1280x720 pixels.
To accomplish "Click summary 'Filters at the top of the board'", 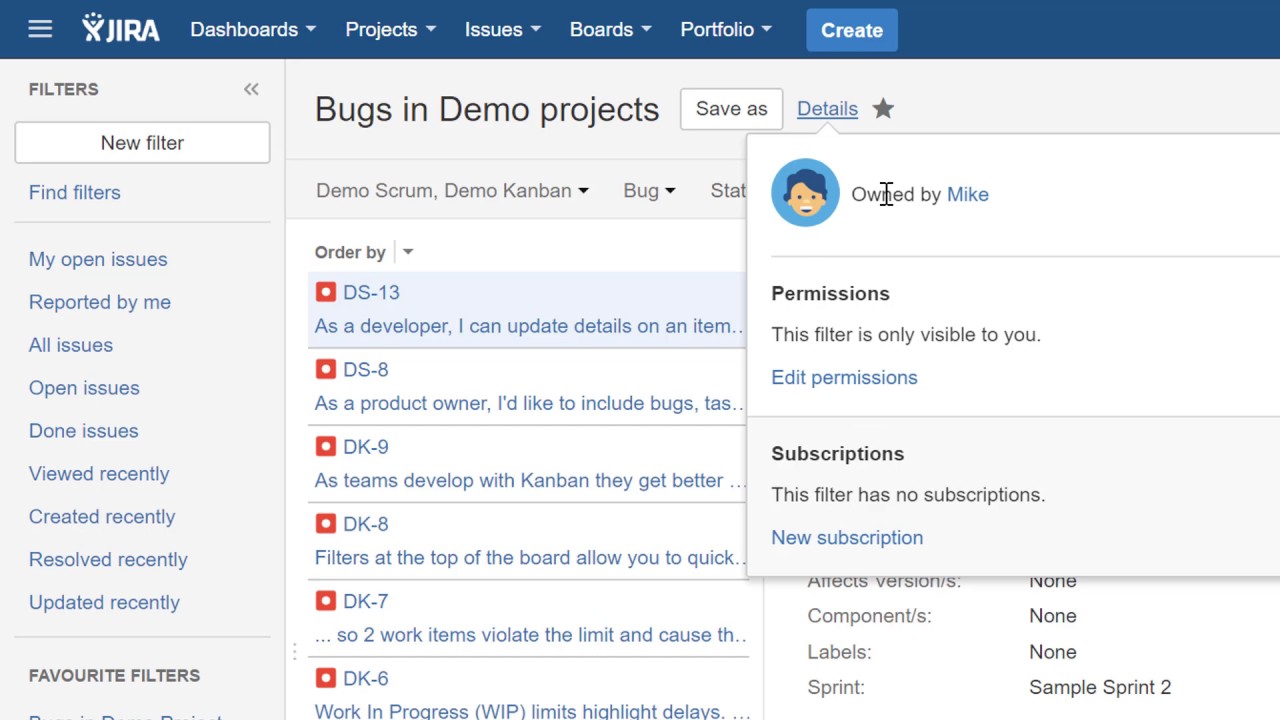I will (530, 557).
